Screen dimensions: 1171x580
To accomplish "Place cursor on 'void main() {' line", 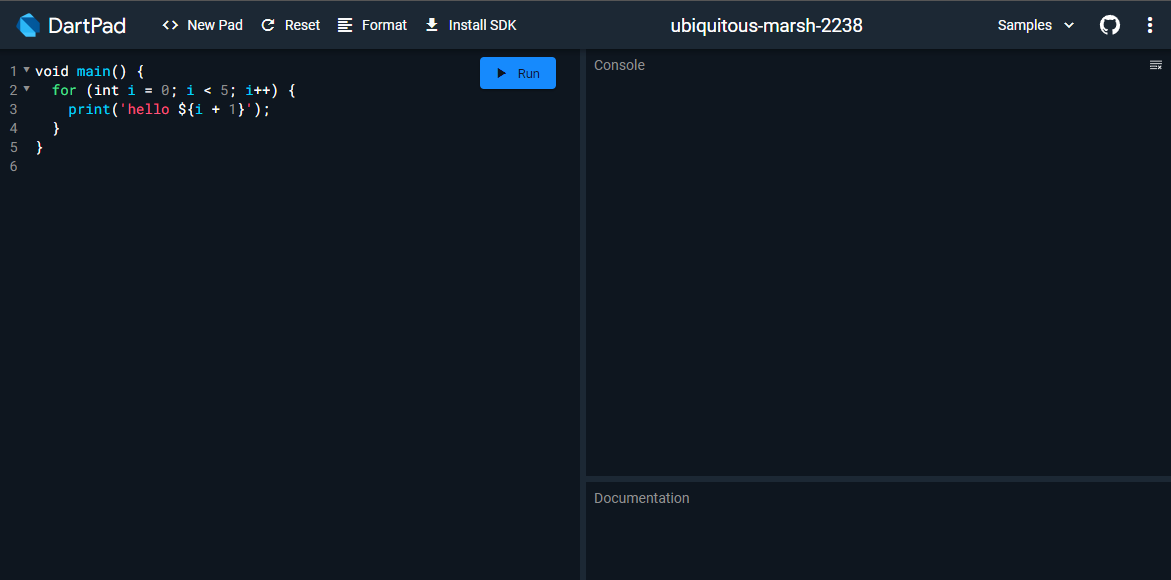I will 90,72.
